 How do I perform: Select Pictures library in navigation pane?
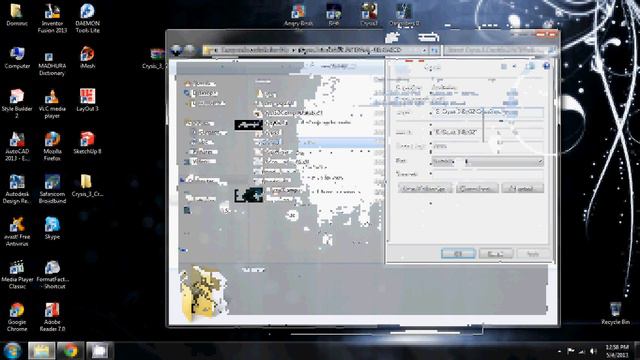pyautogui.click(x=203, y=152)
